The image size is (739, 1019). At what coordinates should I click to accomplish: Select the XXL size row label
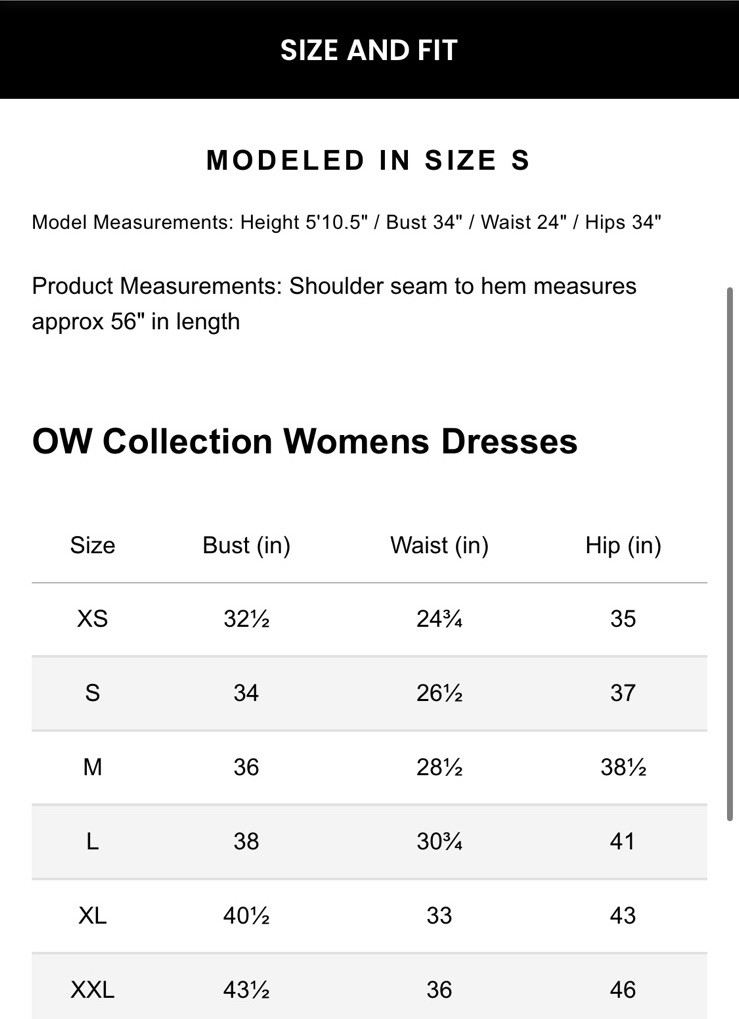[x=92, y=989]
